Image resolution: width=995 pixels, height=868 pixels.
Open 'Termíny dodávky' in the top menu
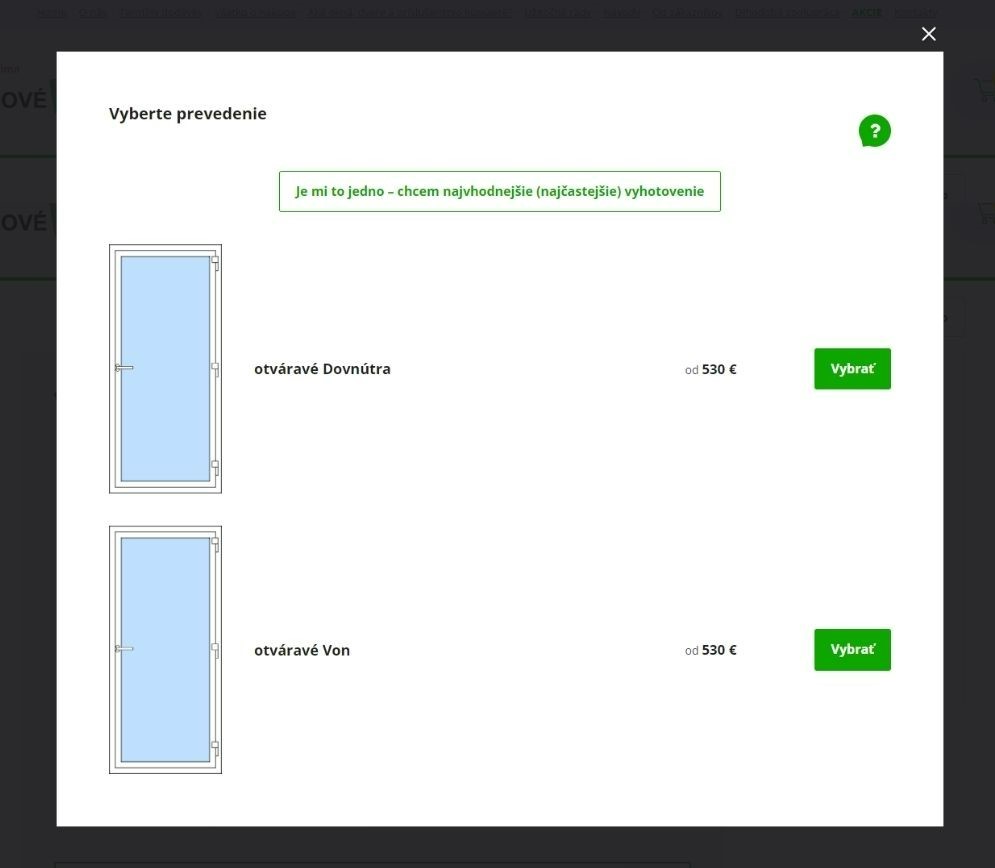coord(160,13)
